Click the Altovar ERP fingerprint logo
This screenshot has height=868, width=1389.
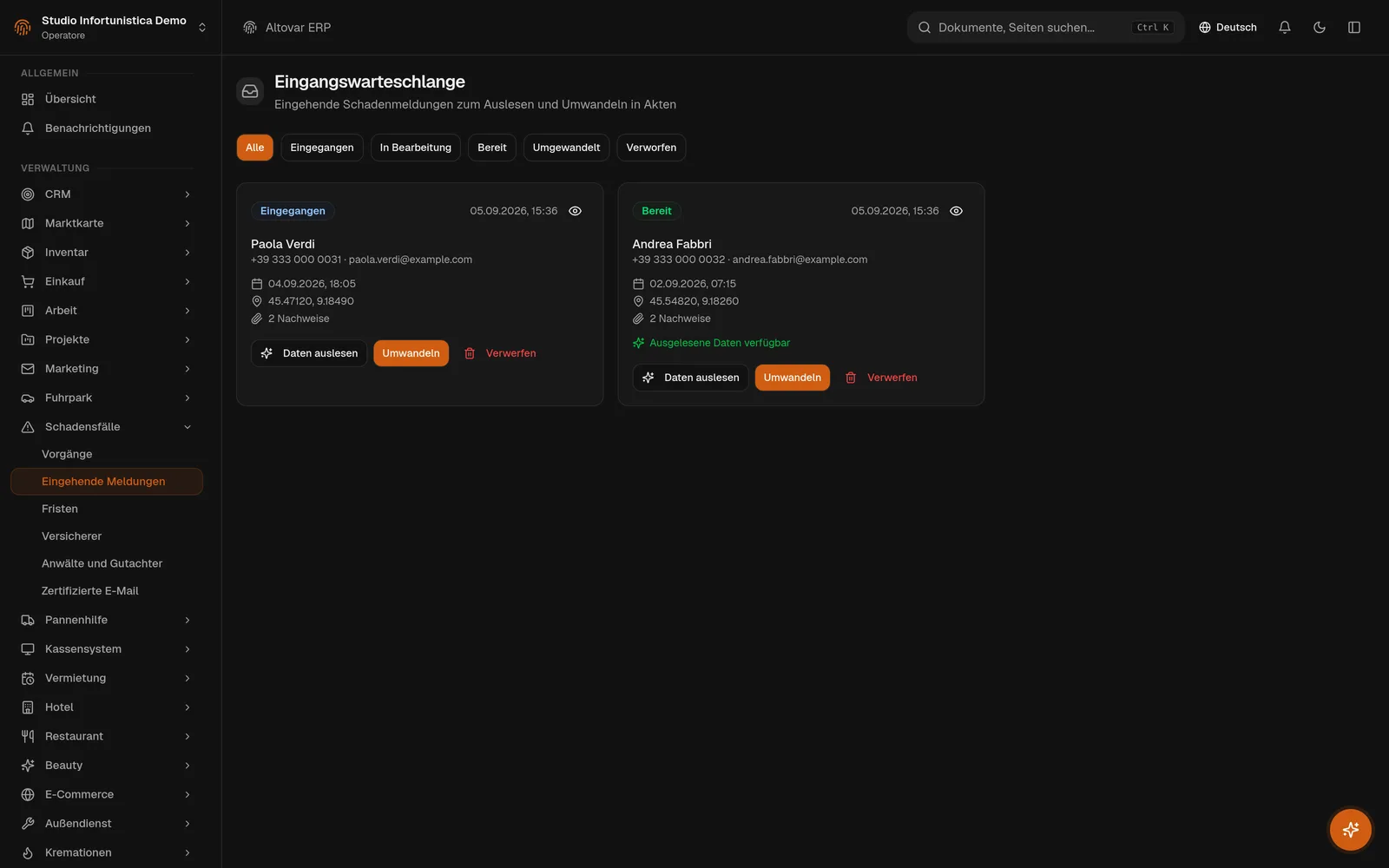tap(250, 28)
